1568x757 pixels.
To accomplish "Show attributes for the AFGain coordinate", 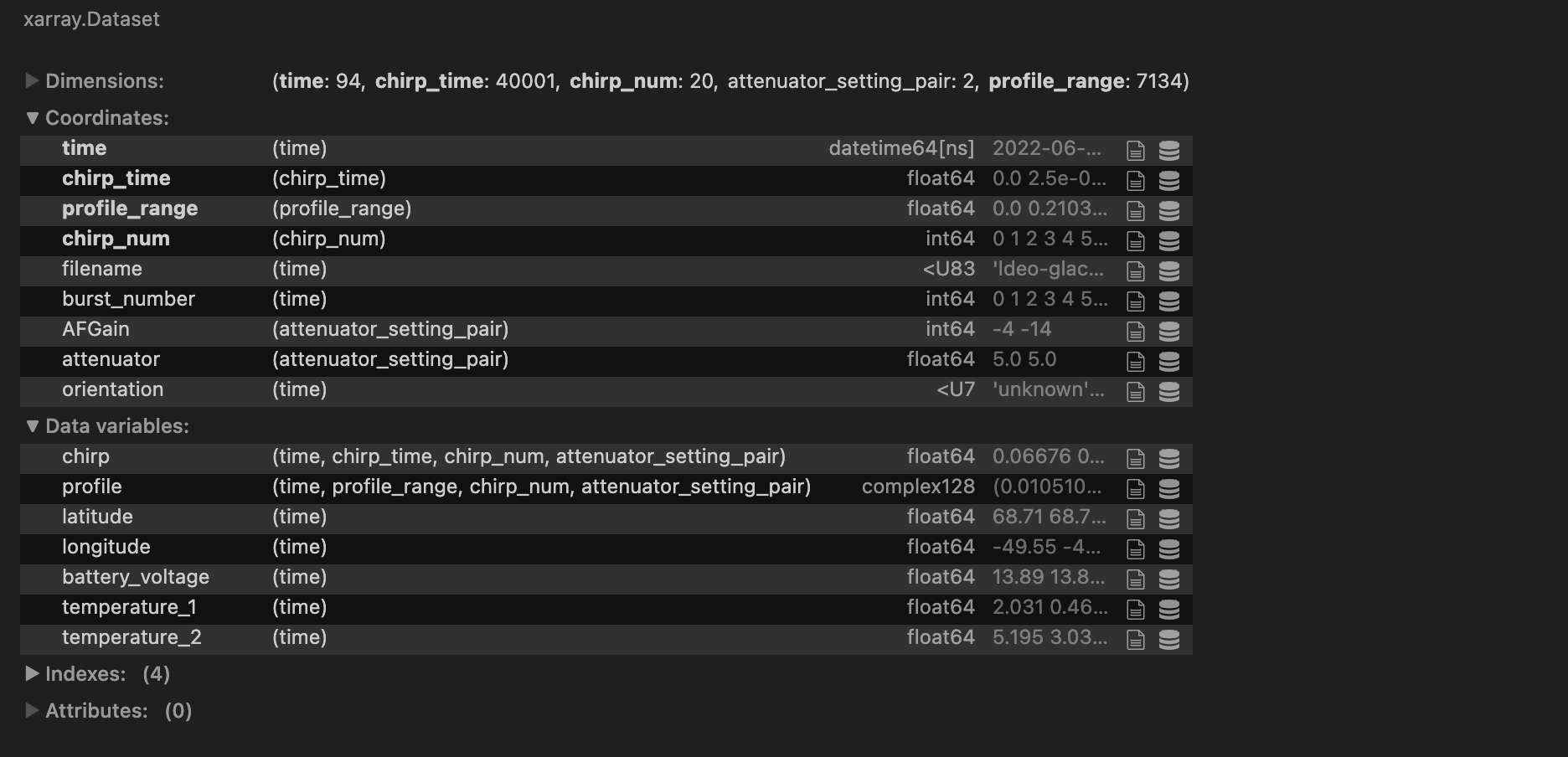I will 1136,330.
